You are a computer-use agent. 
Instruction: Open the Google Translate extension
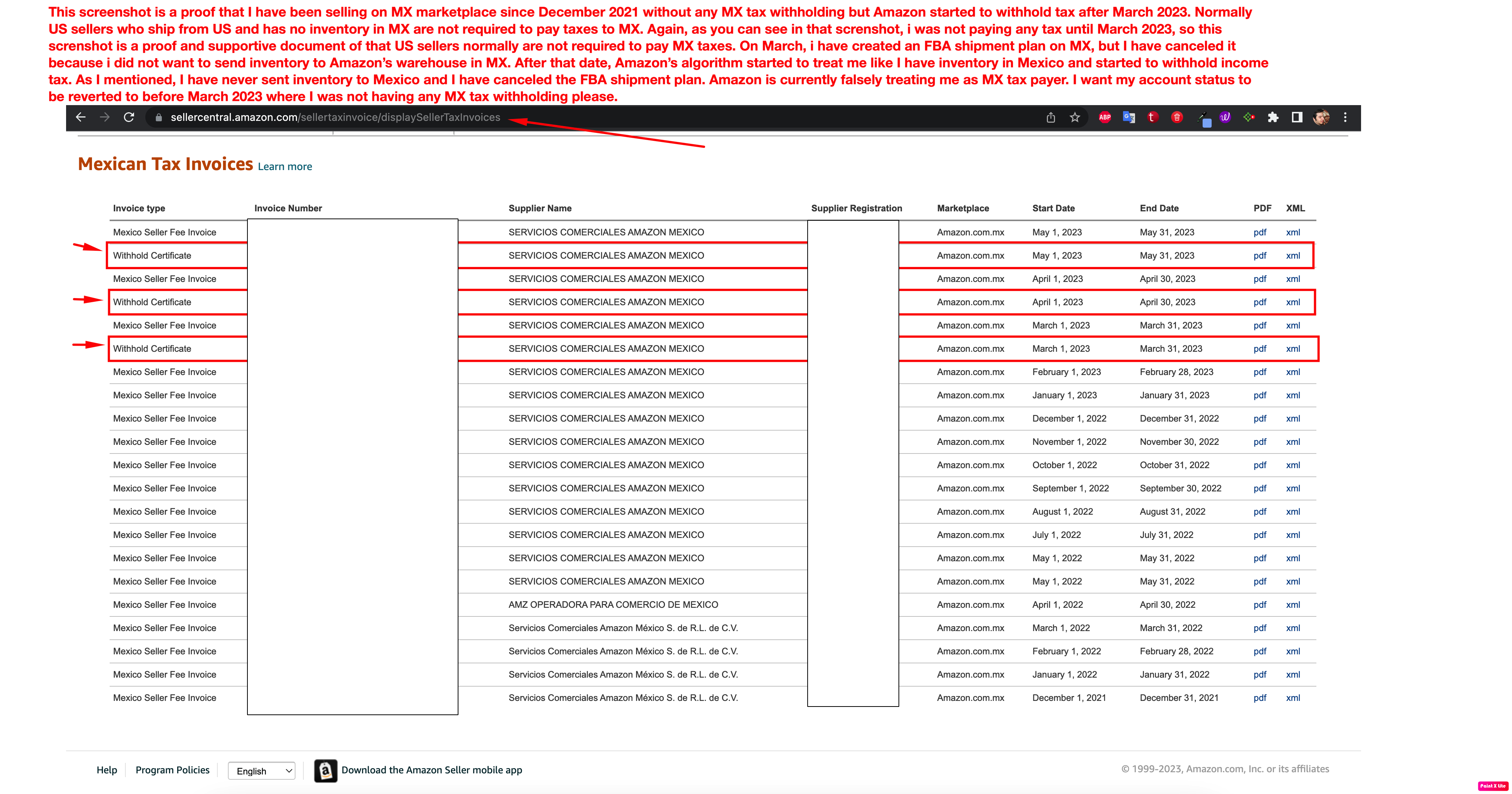point(1129,118)
